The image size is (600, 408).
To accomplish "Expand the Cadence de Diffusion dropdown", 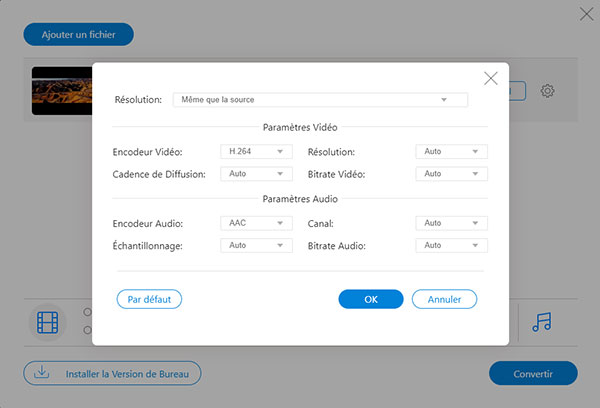I will coord(256,174).
